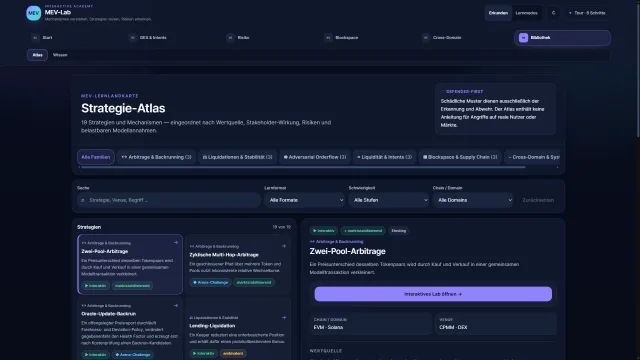Image resolution: width=640 pixels, height=360 pixels.
Task: Click the purple Bibliothek badge icon
Action: 523,38
